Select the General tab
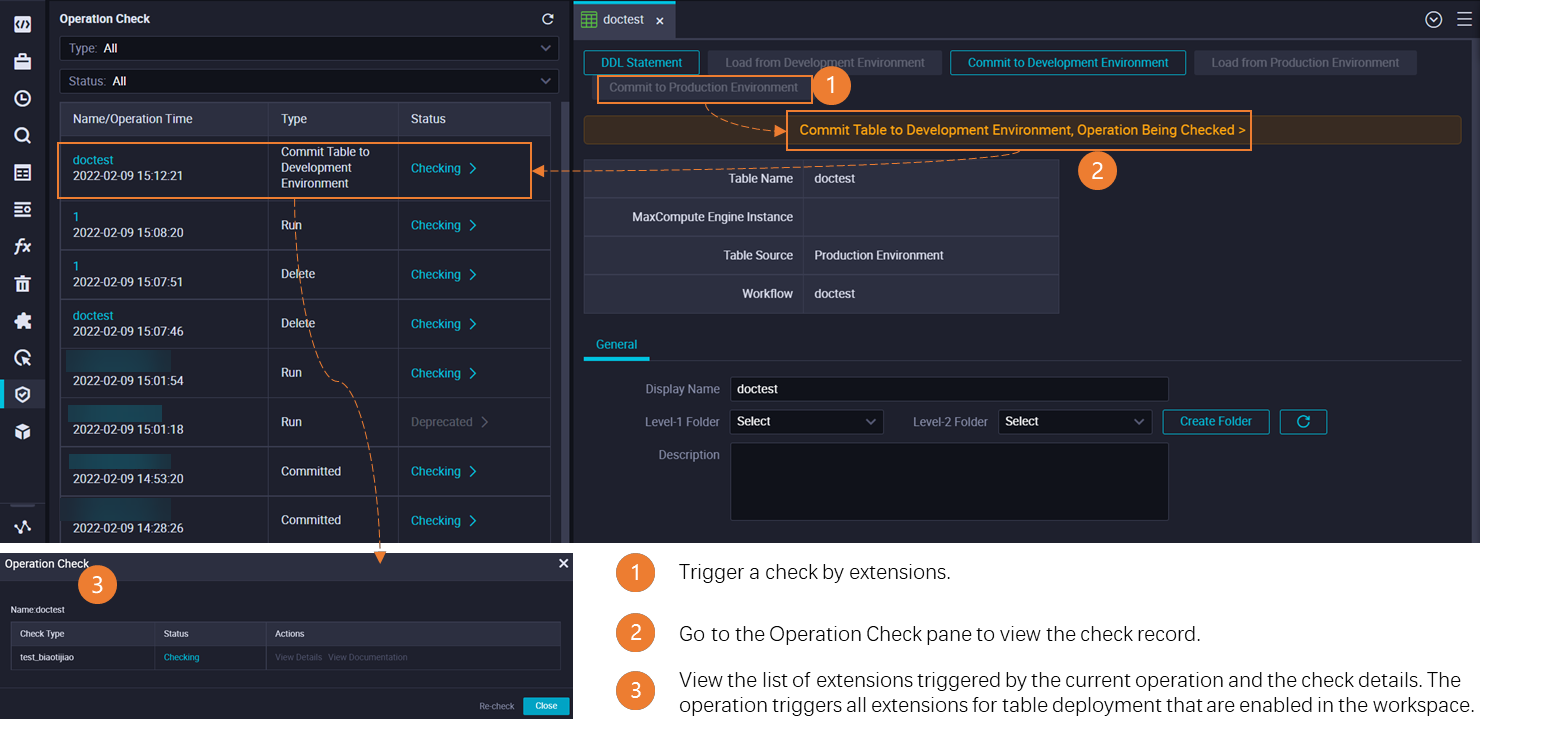Viewport: 1546px width, 730px height. [x=617, y=345]
